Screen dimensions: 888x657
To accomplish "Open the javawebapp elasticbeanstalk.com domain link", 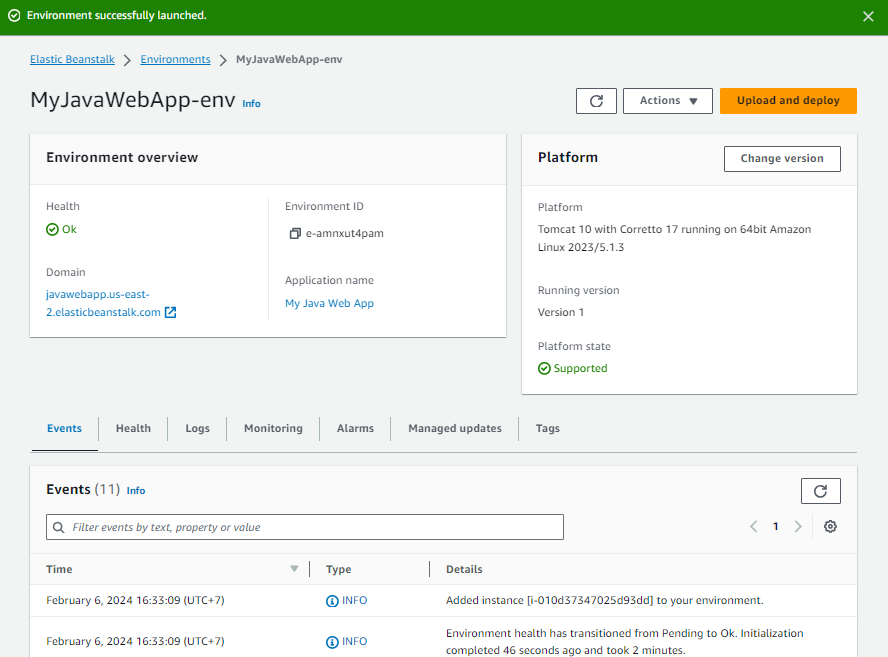I will pyautogui.click(x=103, y=303).
